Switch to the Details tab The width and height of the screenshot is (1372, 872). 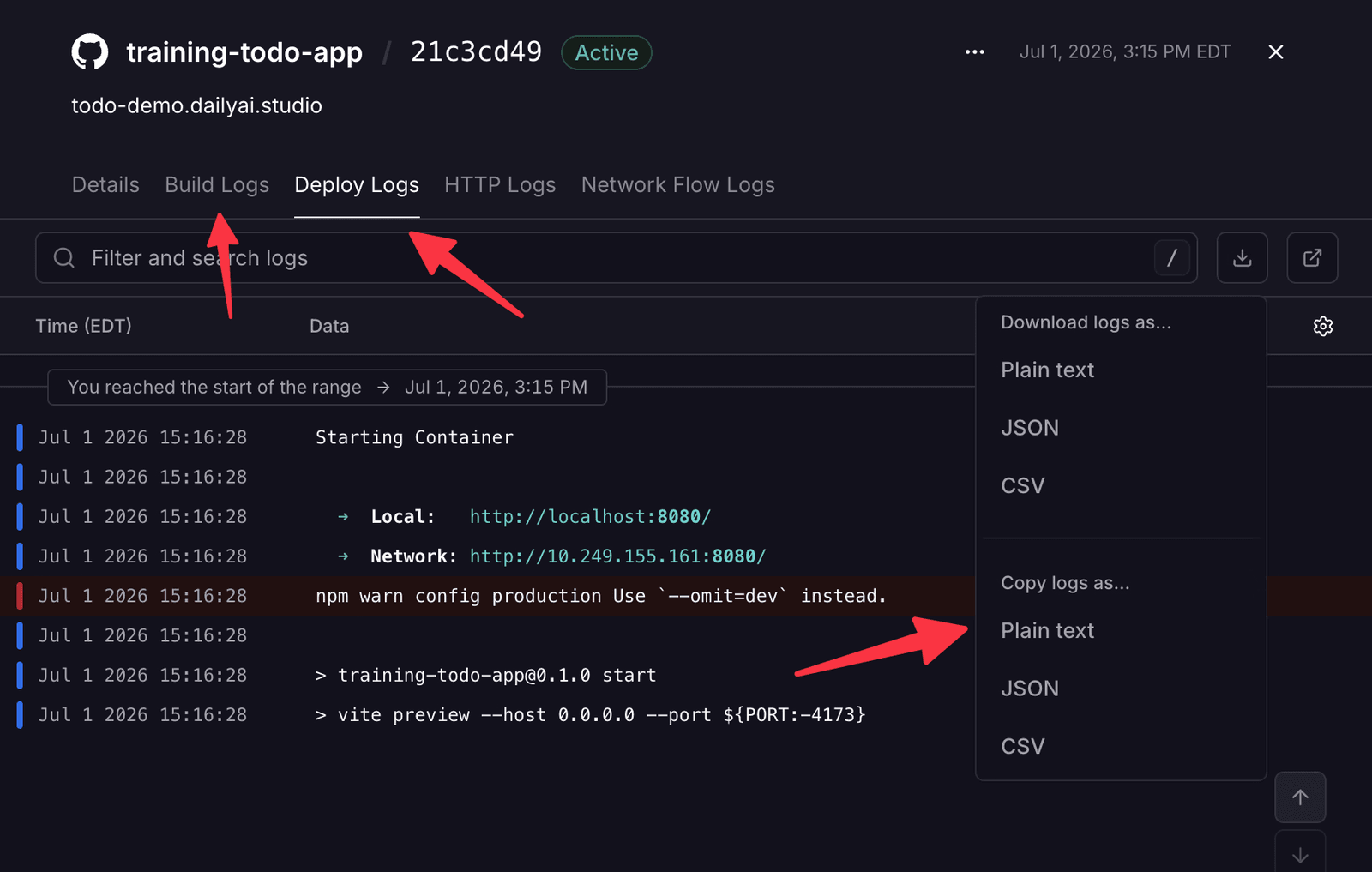tap(105, 185)
